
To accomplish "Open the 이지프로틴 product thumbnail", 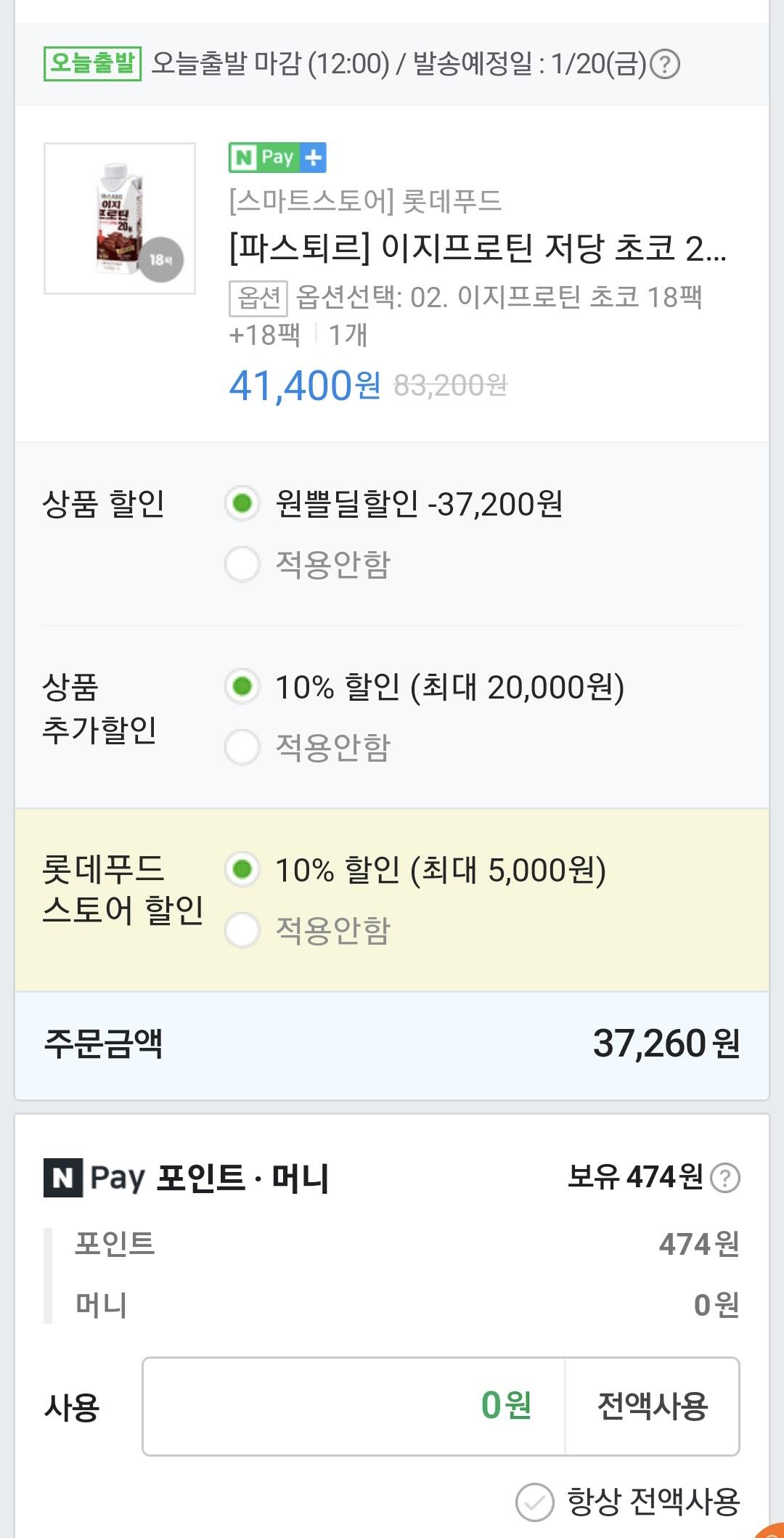I will (120, 219).
